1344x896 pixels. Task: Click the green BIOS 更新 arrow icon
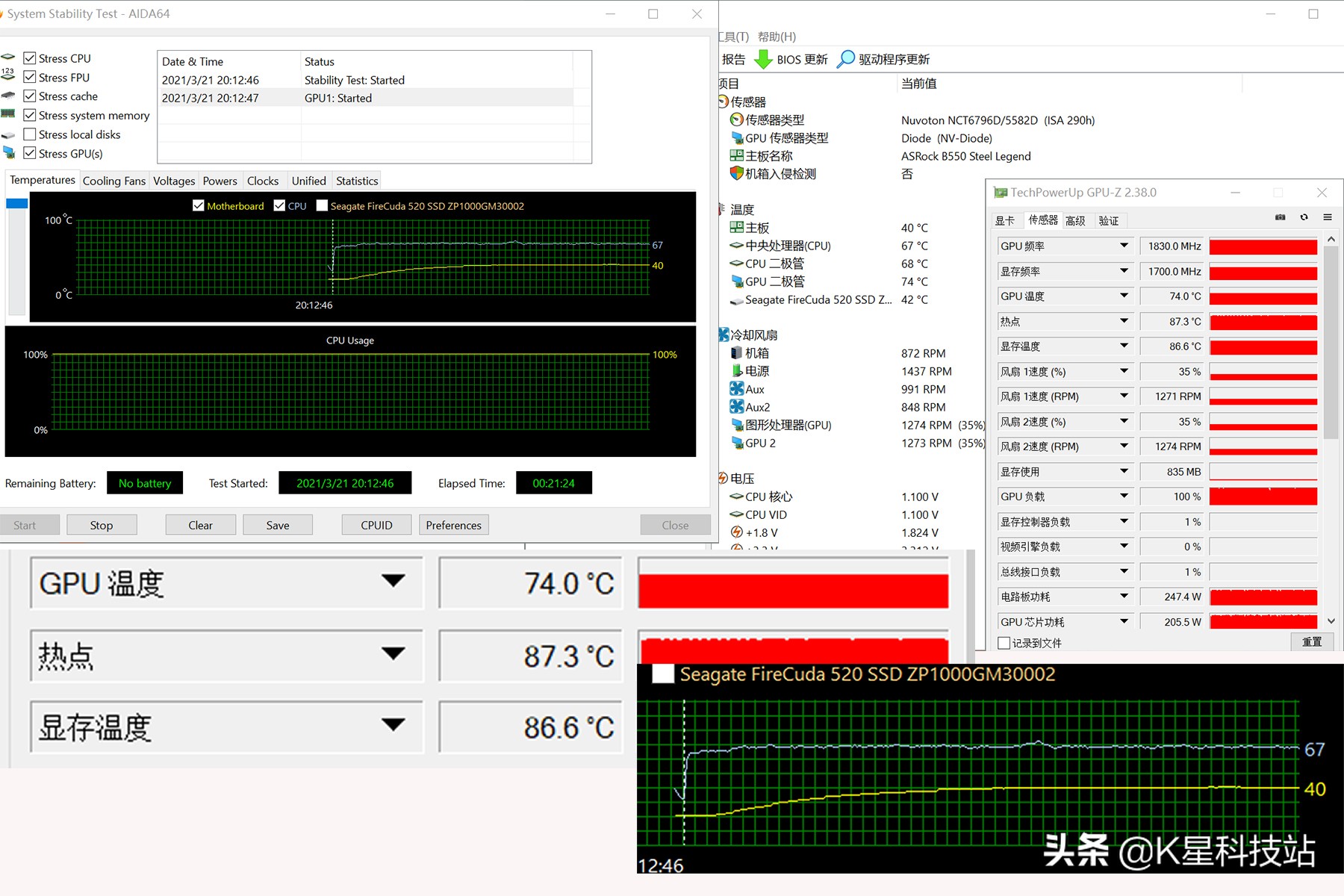(x=763, y=59)
